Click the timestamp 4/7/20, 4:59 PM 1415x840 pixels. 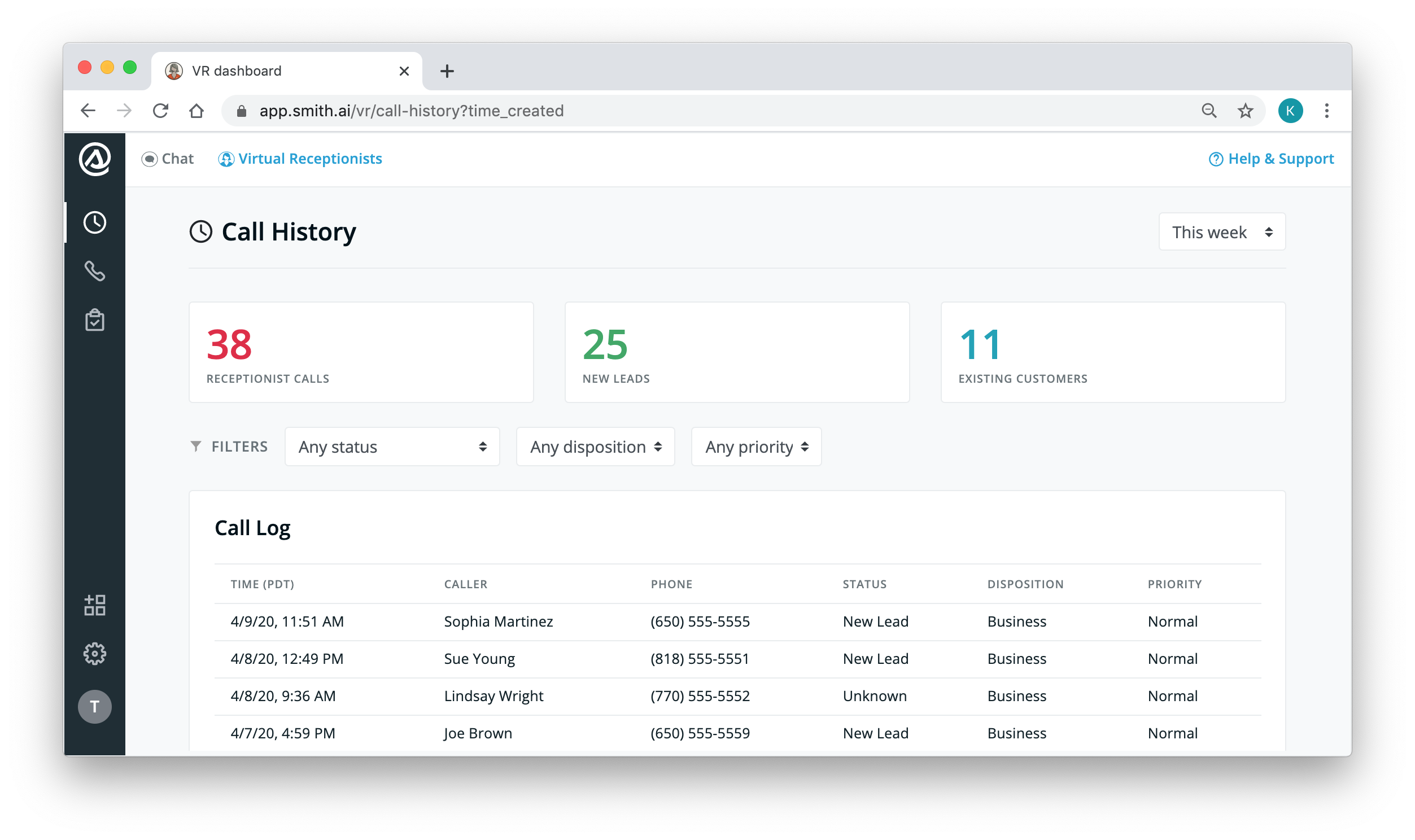tap(283, 733)
